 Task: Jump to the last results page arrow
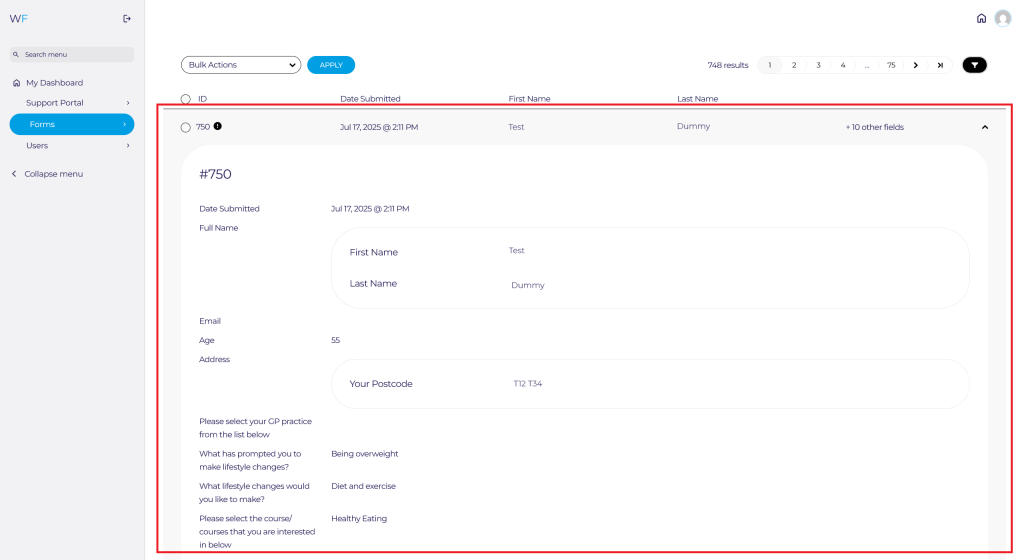click(940, 65)
